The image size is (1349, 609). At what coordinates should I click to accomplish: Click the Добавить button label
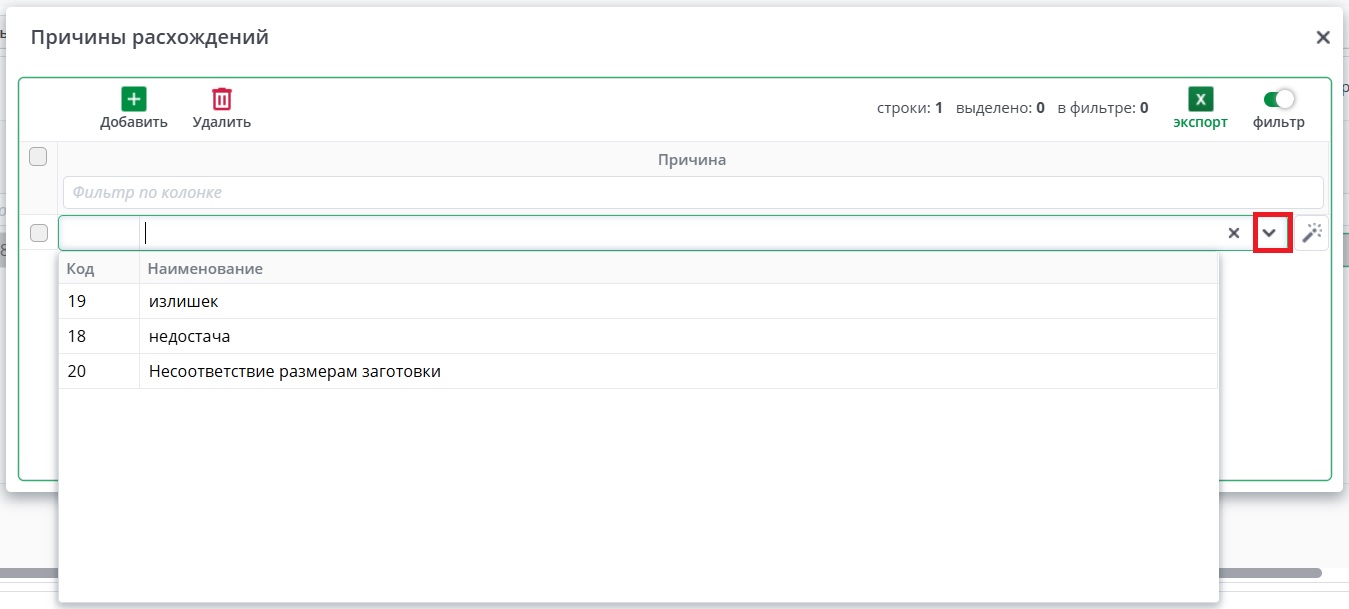pos(134,122)
